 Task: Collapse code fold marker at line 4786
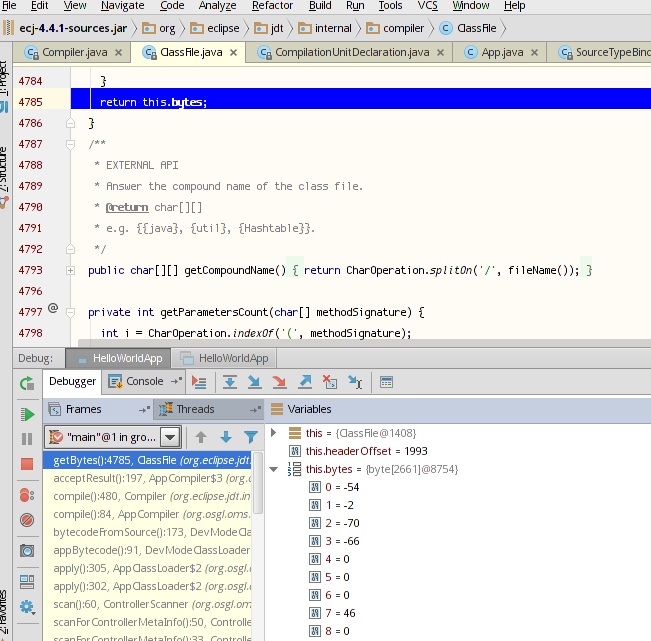pos(71,123)
